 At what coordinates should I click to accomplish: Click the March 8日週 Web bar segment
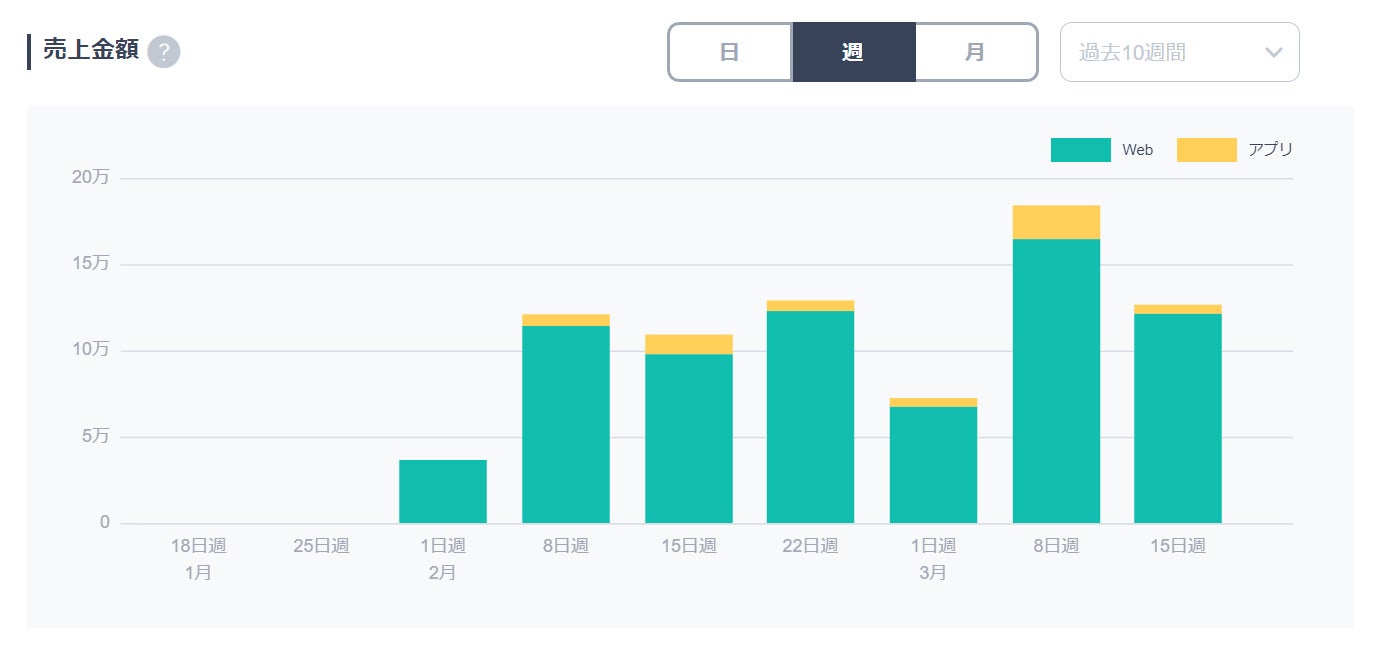(1056, 381)
